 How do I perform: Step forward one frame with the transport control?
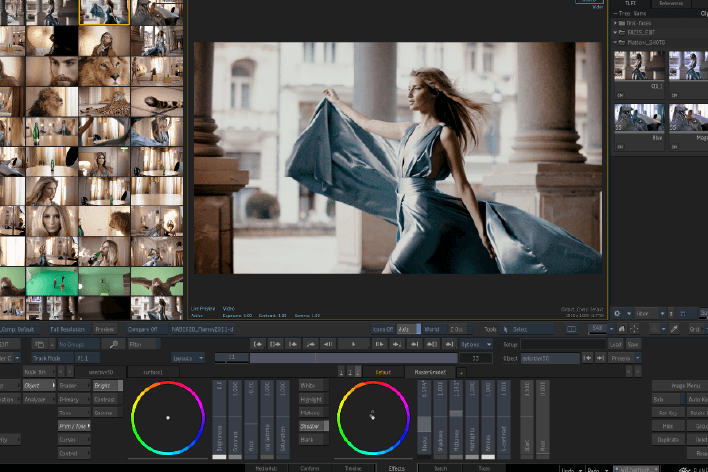point(379,344)
